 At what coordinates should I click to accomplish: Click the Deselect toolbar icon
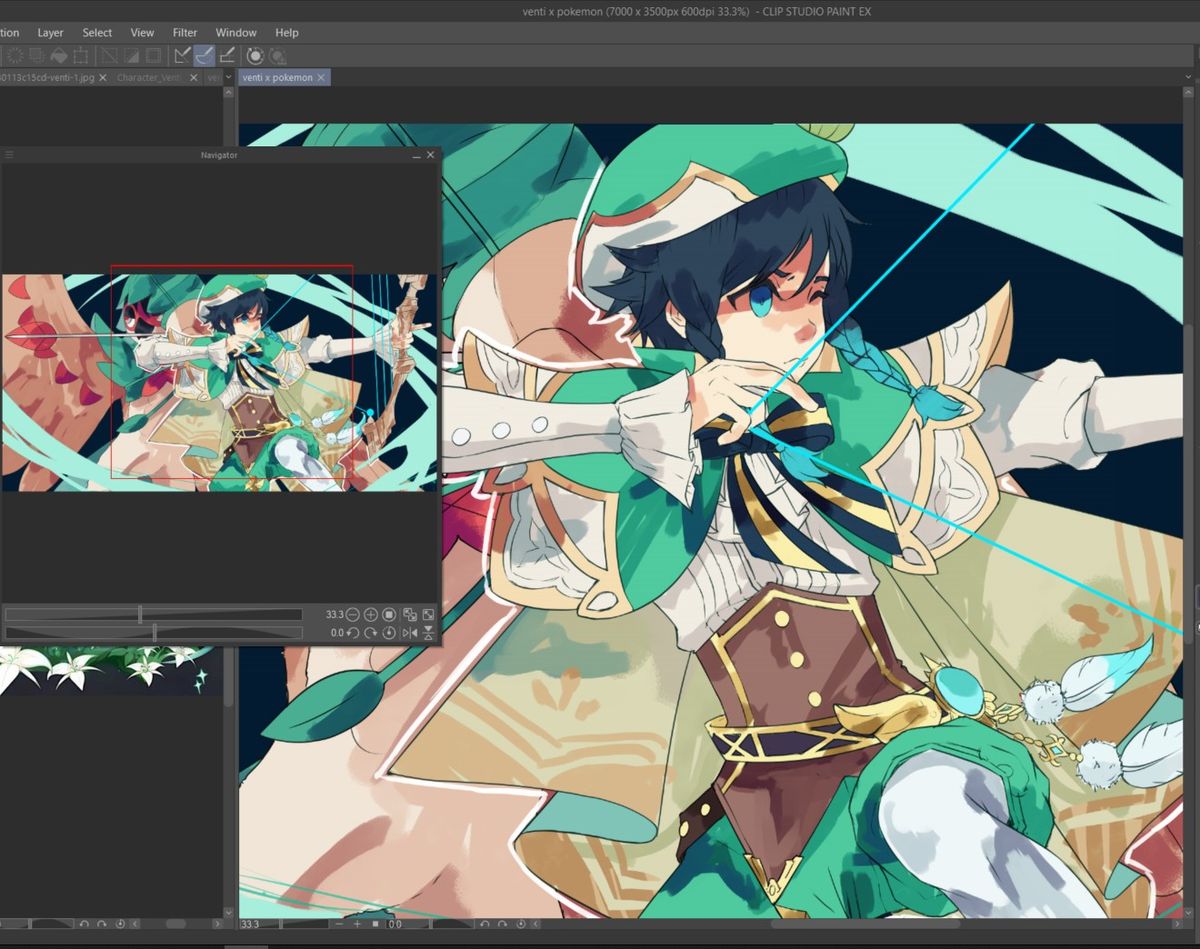pyautogui.click(x=110, y=56)
